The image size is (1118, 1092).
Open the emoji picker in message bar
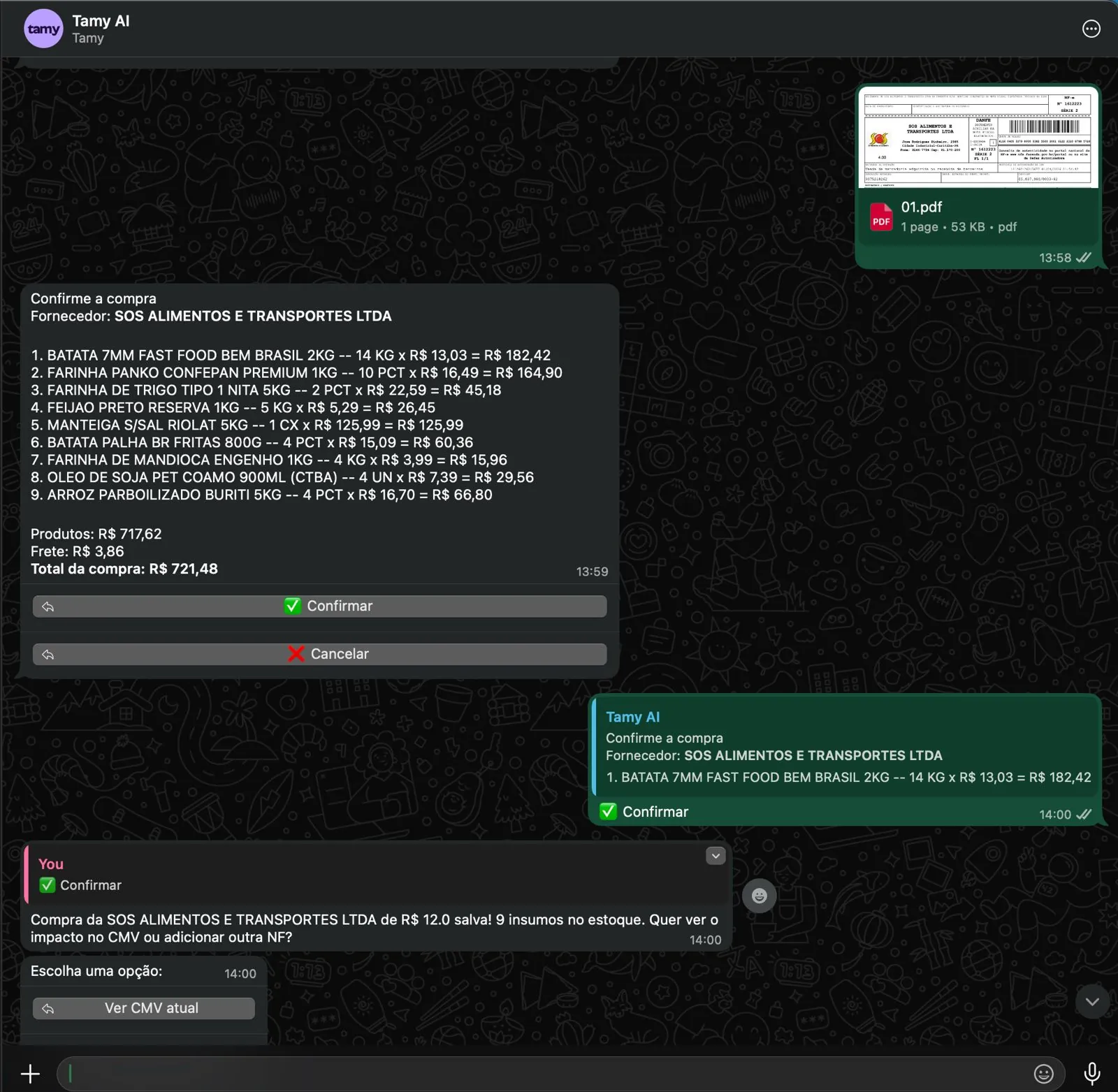pyautogui.click(x=1043, y=1074)
